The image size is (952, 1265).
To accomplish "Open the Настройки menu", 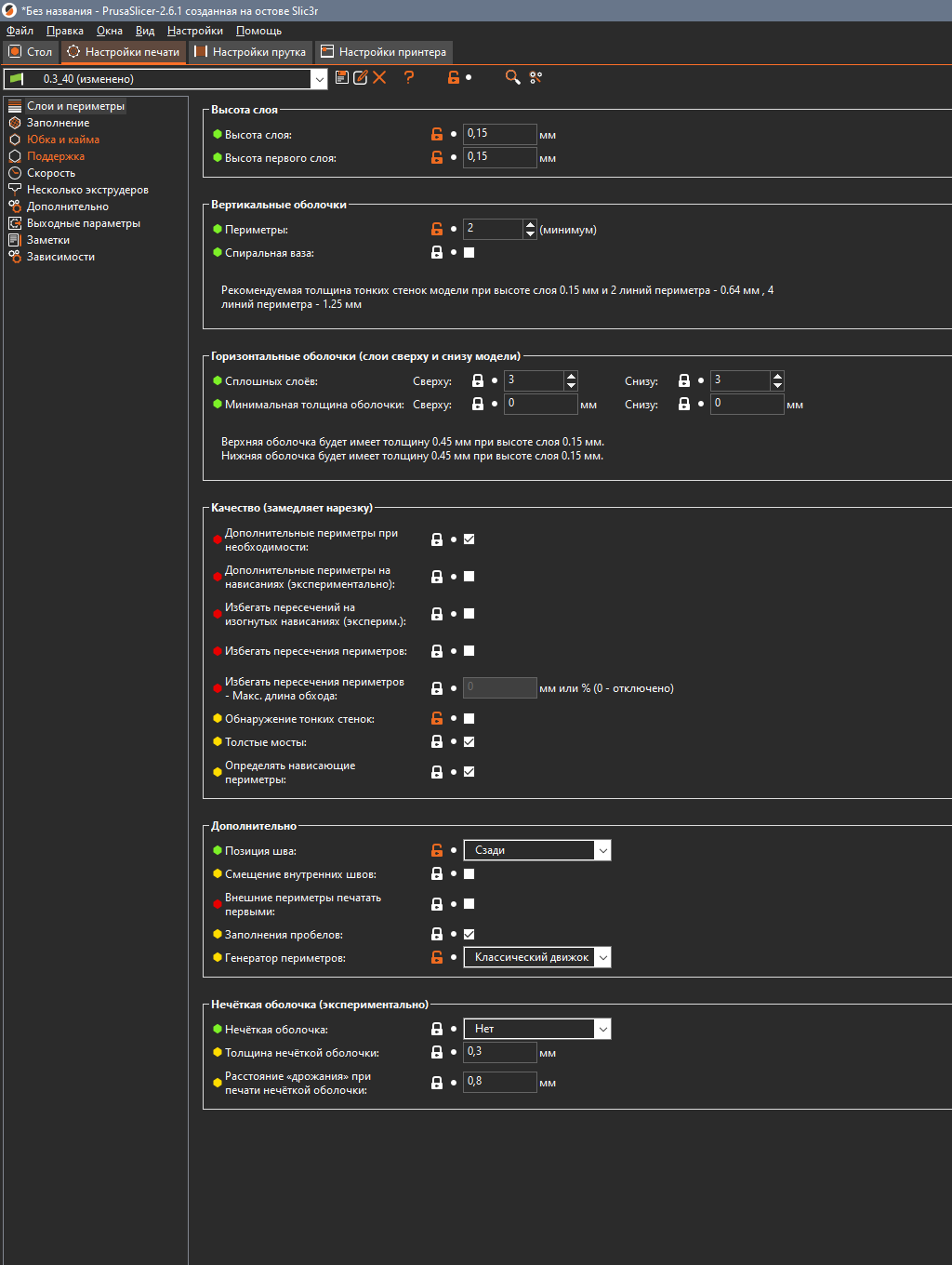I will (x=195, y=31).
